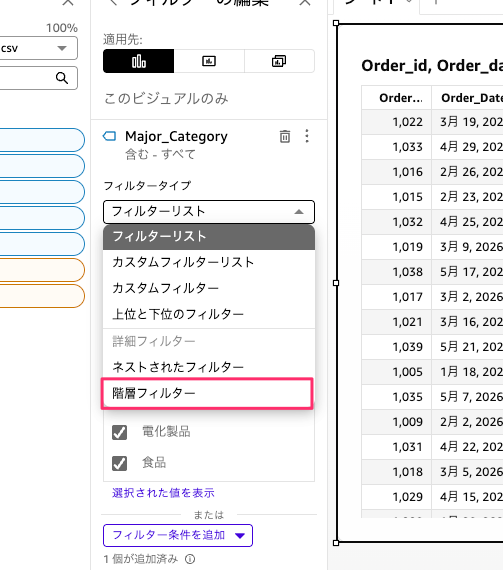Click the 食品 label text
503x570 pixels.
[154, 463]
